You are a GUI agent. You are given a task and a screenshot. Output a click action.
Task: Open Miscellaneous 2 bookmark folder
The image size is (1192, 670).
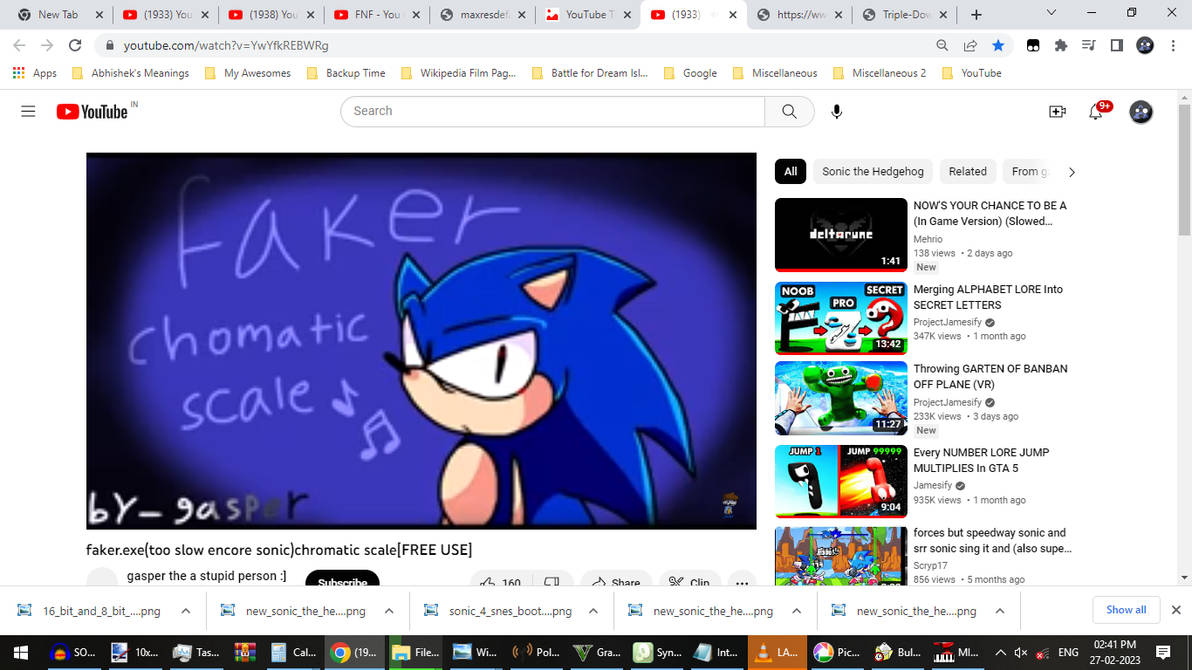pos(880,73)
